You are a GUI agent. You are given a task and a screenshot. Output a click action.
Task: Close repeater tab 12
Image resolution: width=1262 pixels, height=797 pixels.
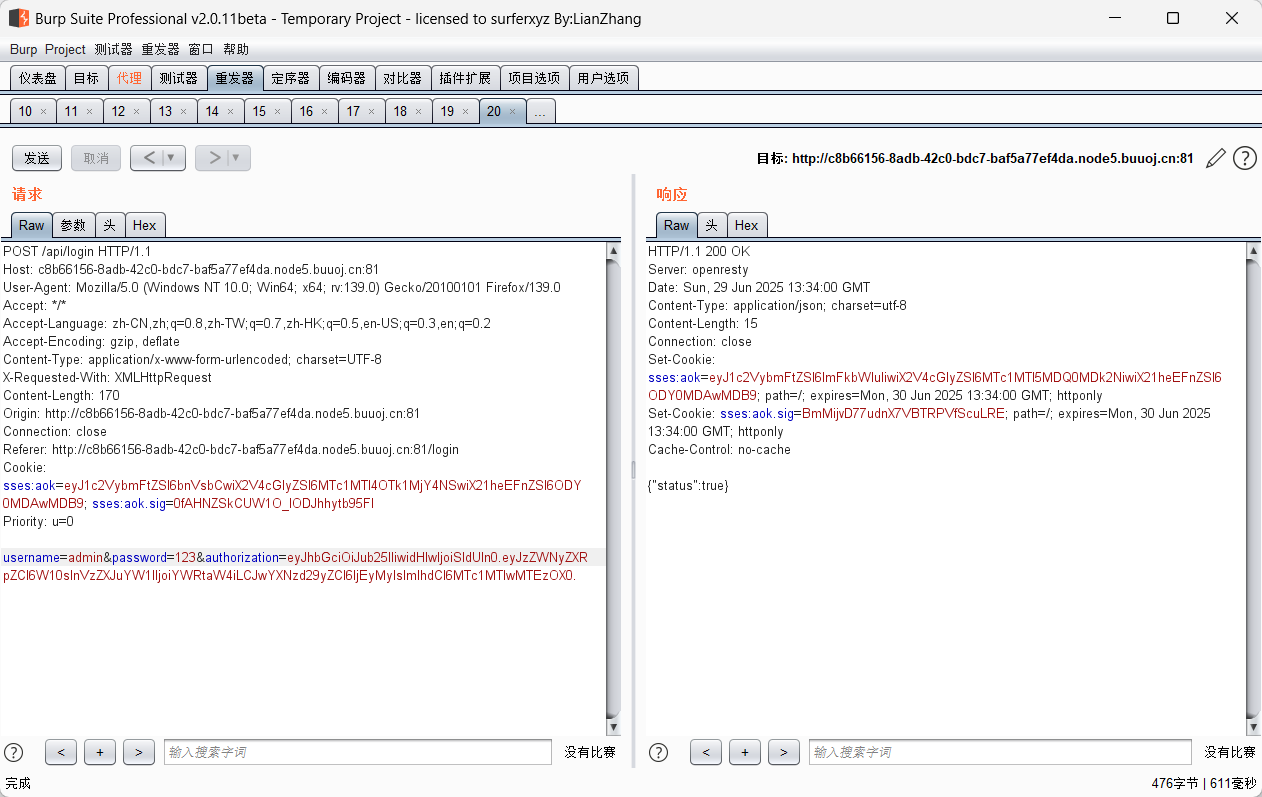tap(137, 112)
